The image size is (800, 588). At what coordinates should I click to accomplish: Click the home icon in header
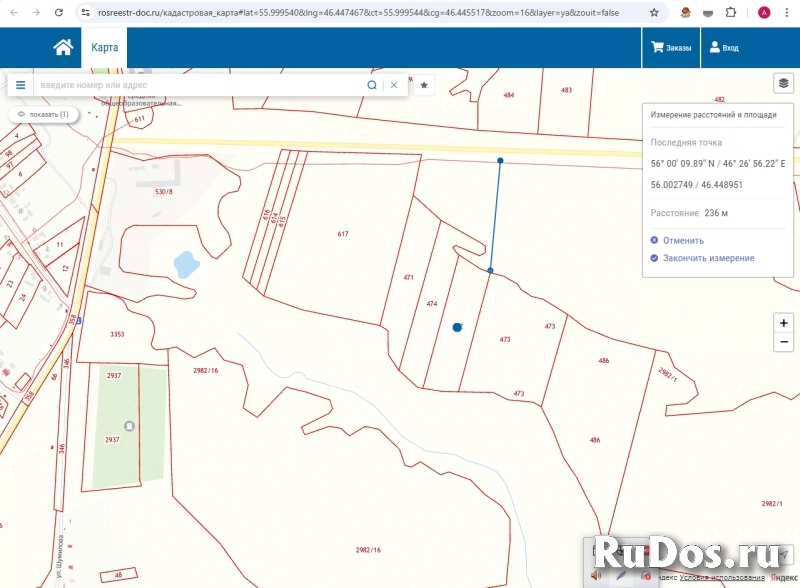pyautogui.click(x=63, y=47)
